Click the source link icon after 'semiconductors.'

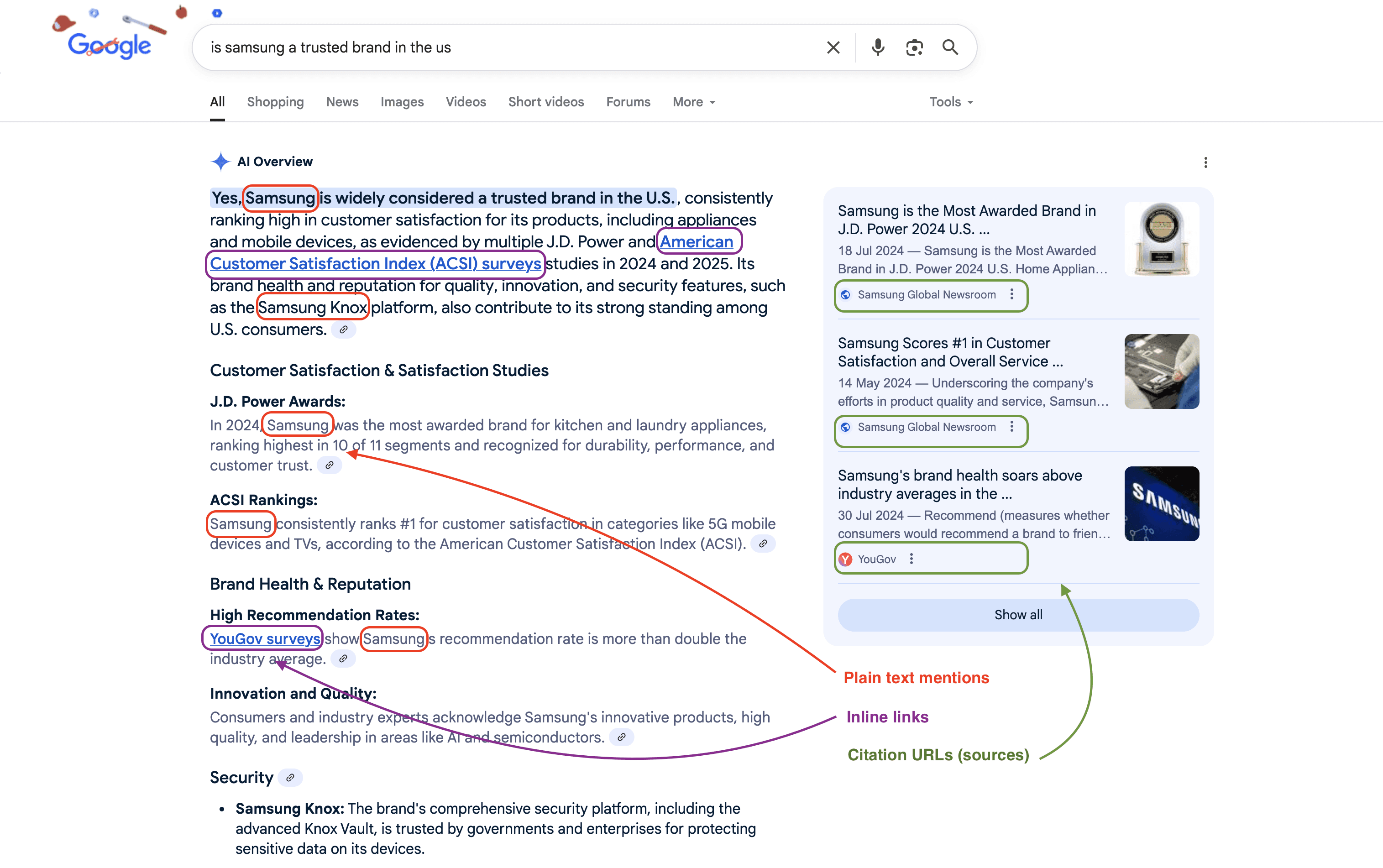click(621, 737)
